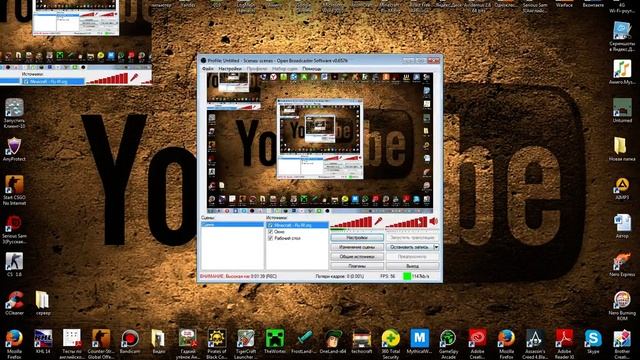Open the Файл menu in OBS
This screenshot has height=360, width=640.
208,69
